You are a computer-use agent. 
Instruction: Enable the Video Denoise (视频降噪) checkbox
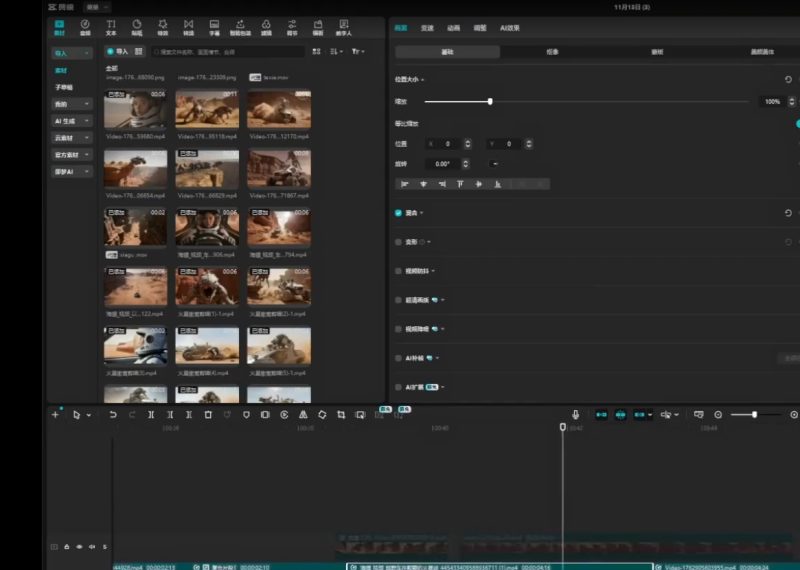pyautogui.click(x=398, y=329)
